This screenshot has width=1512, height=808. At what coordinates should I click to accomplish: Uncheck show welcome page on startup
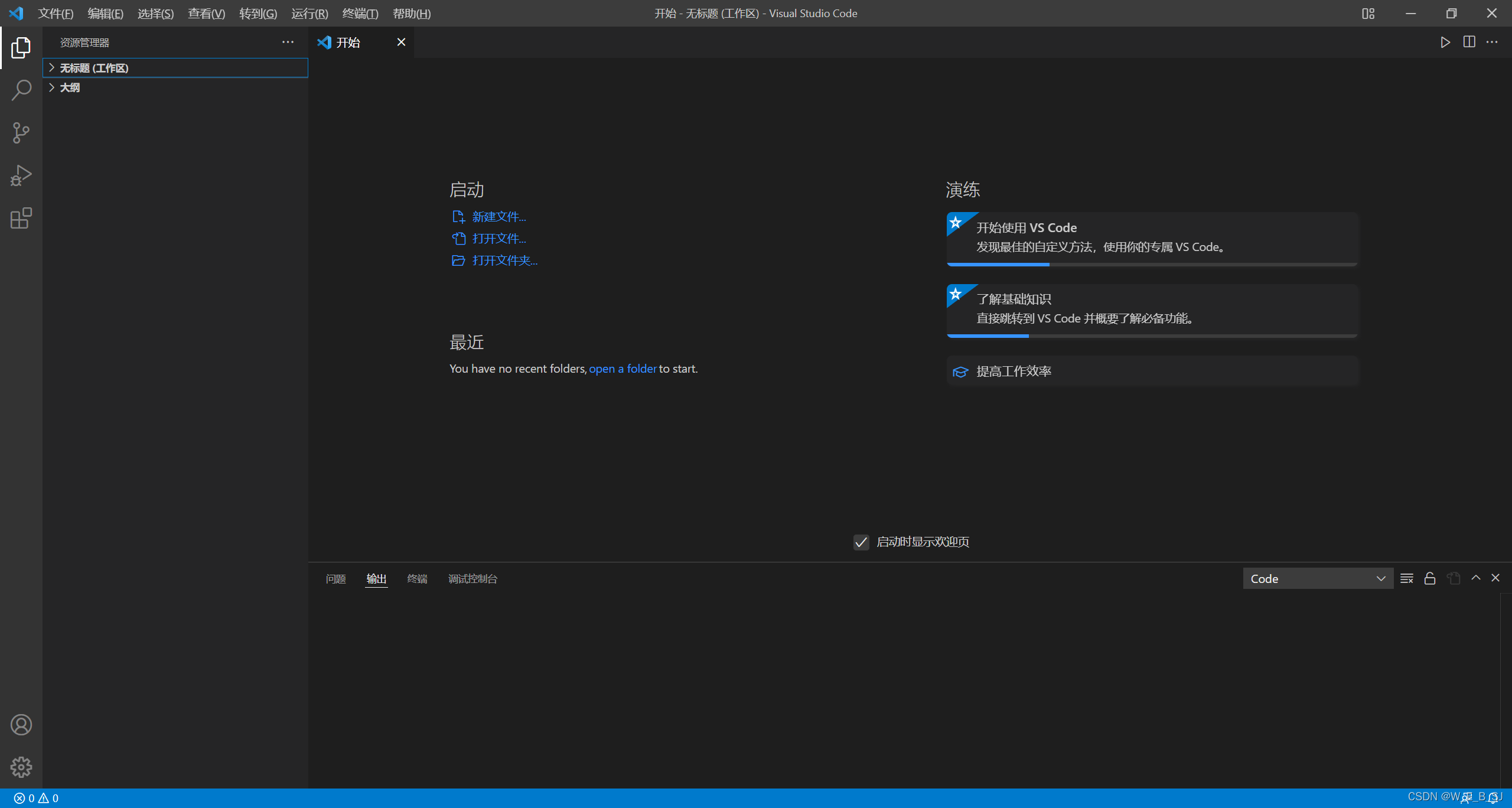[861, 542]
